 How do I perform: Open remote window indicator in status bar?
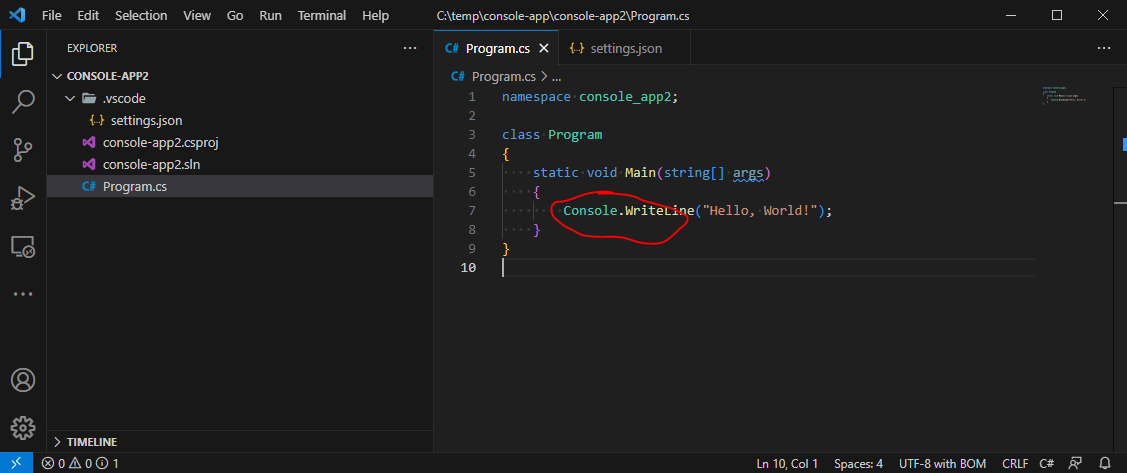[x=17, y=463]
